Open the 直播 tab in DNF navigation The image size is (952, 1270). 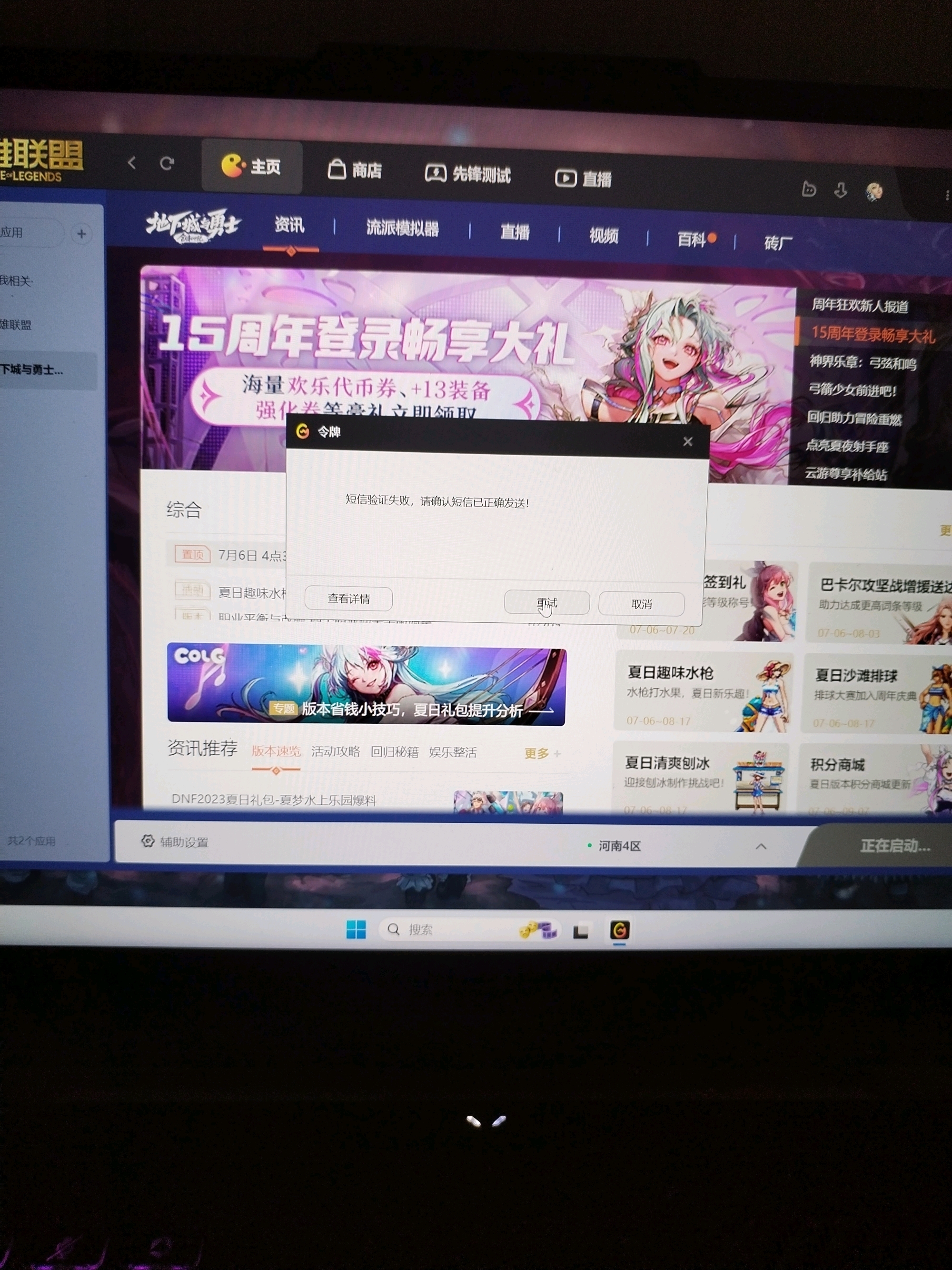click(x=515, y=232)
